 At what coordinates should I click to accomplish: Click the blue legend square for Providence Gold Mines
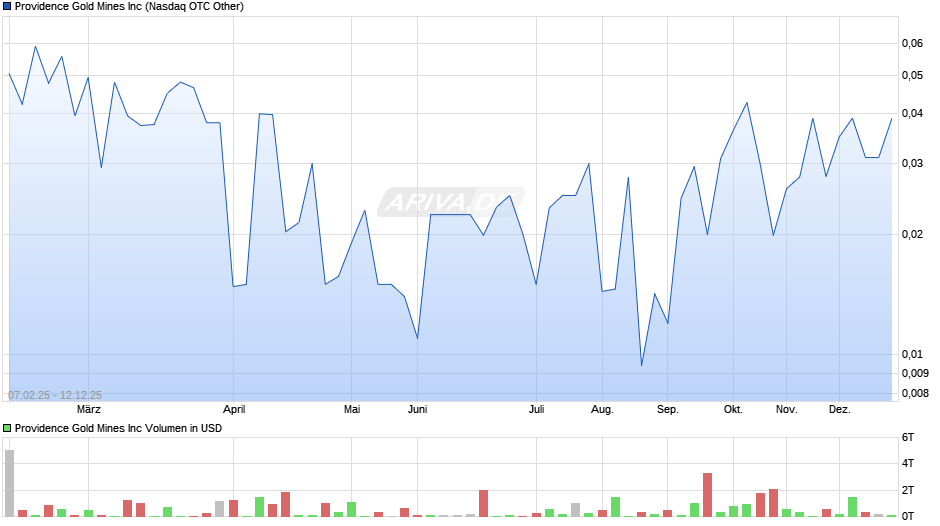(7, 7)
